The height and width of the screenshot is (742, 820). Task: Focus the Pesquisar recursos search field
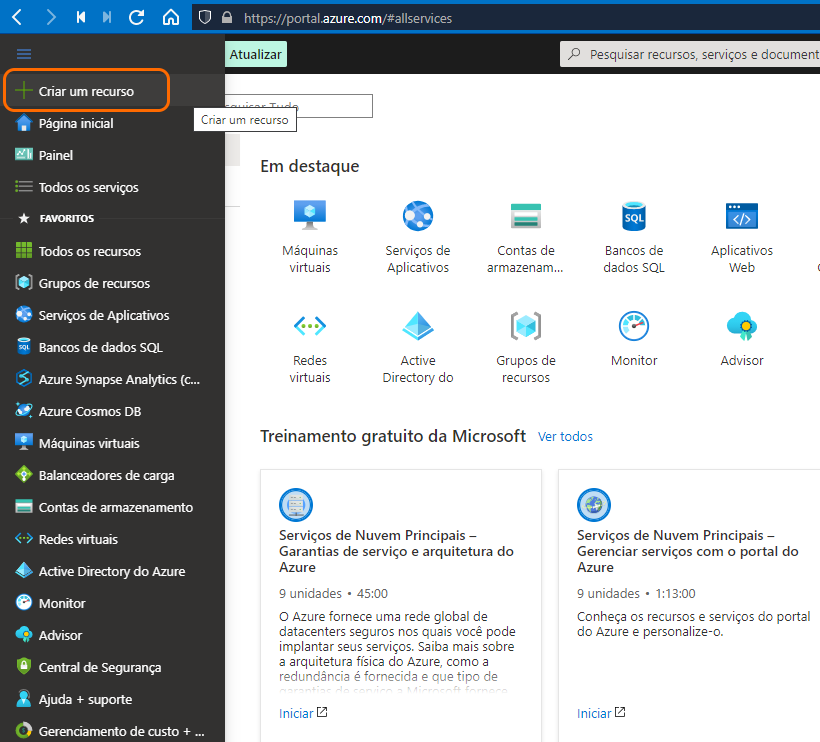click(x=690, y=54)
